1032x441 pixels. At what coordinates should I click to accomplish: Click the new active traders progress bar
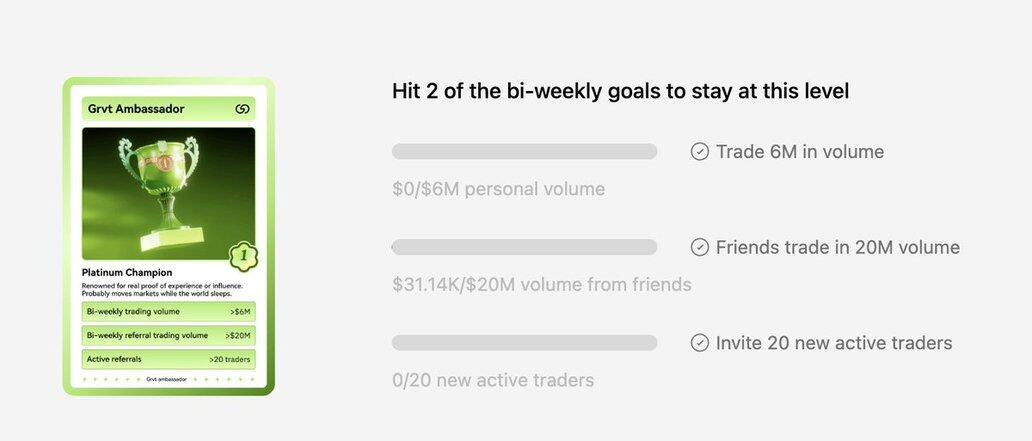524,343
